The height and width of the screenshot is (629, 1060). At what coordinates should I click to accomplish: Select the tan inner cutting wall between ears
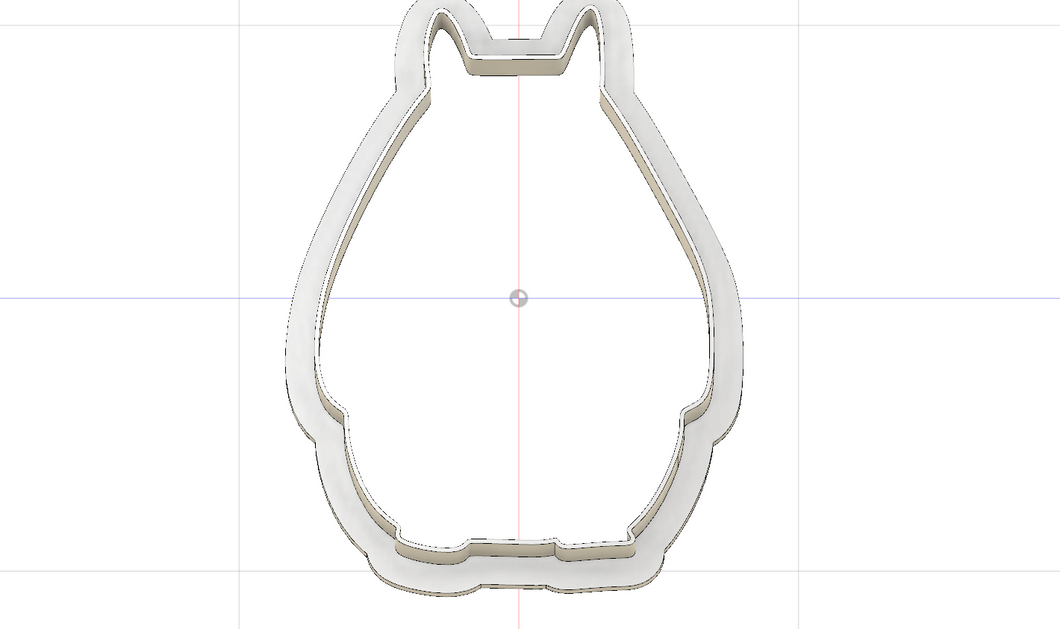[516, 66]
